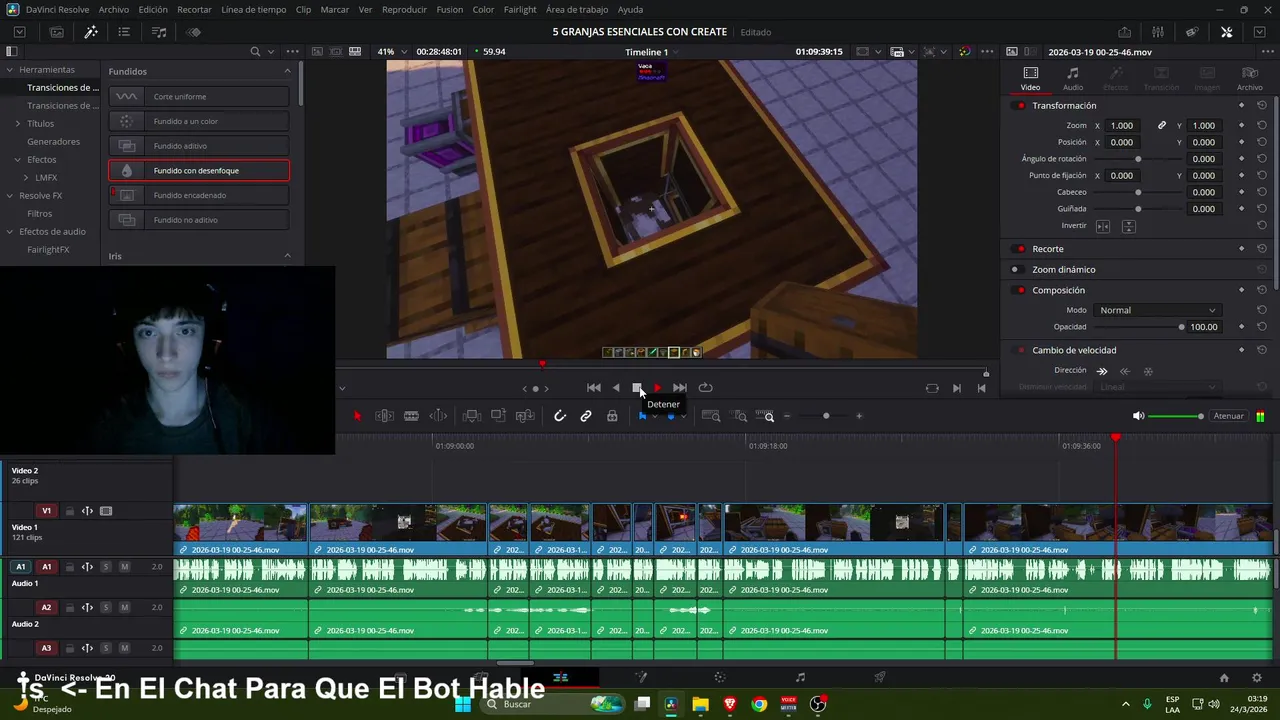
Task: Expand the Títulos category
Action: click(17, 124)
